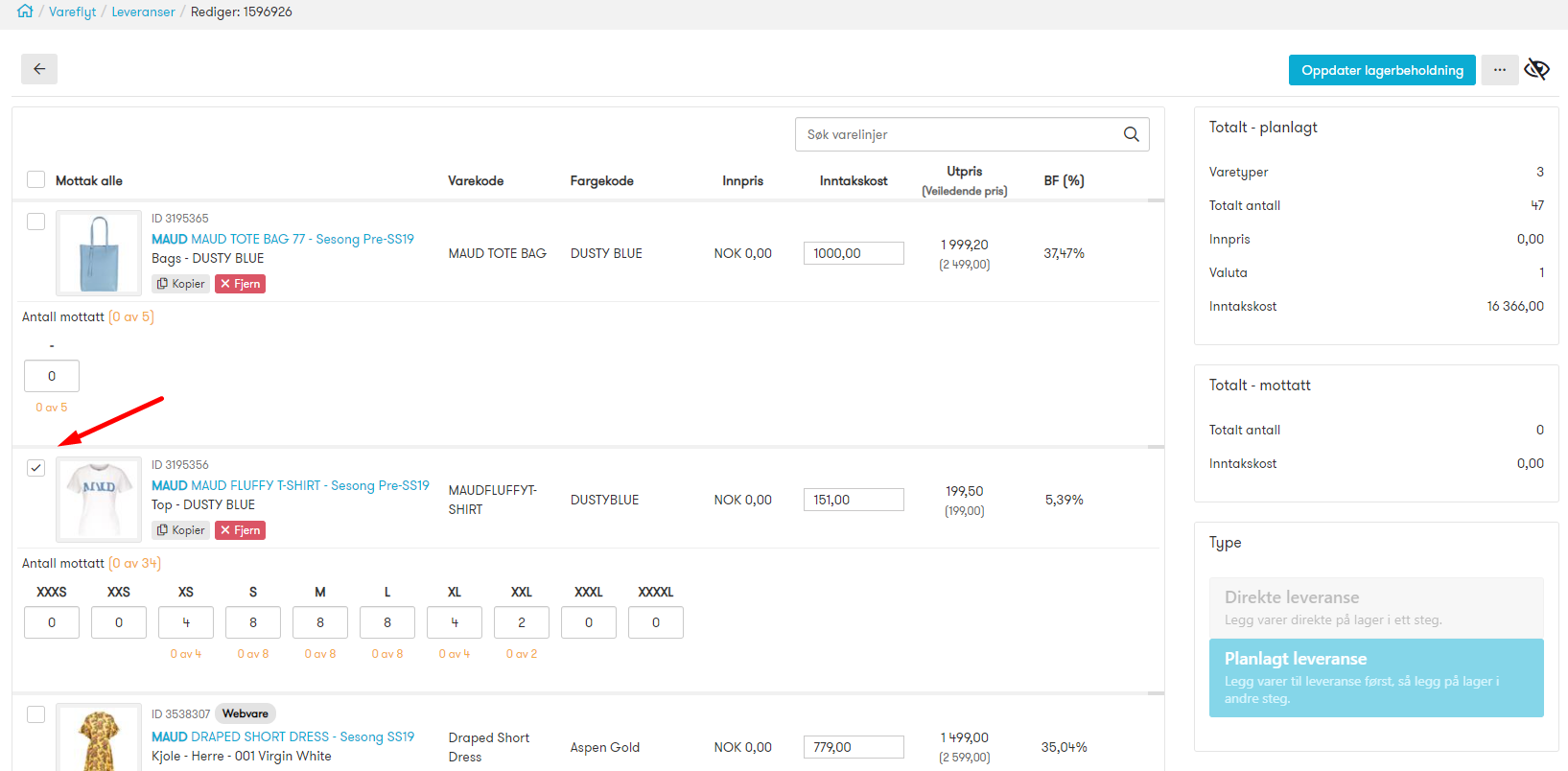
Task: Open MAUD FLUFFY T-SHIRT product link
Action: point(291,485)
